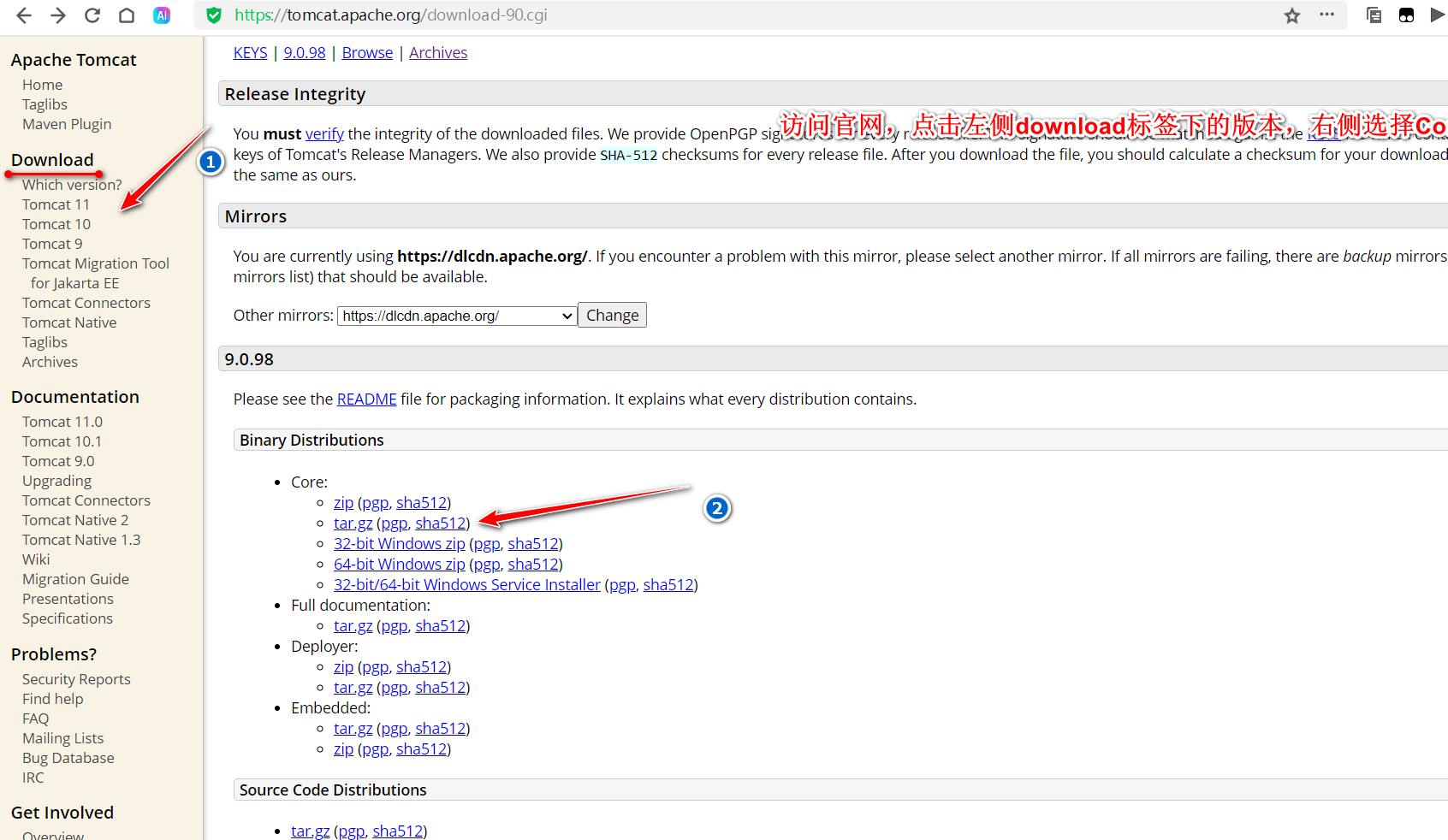
Task: Open the 9.0.98 link at top
Action: click(x=305, y=52)
